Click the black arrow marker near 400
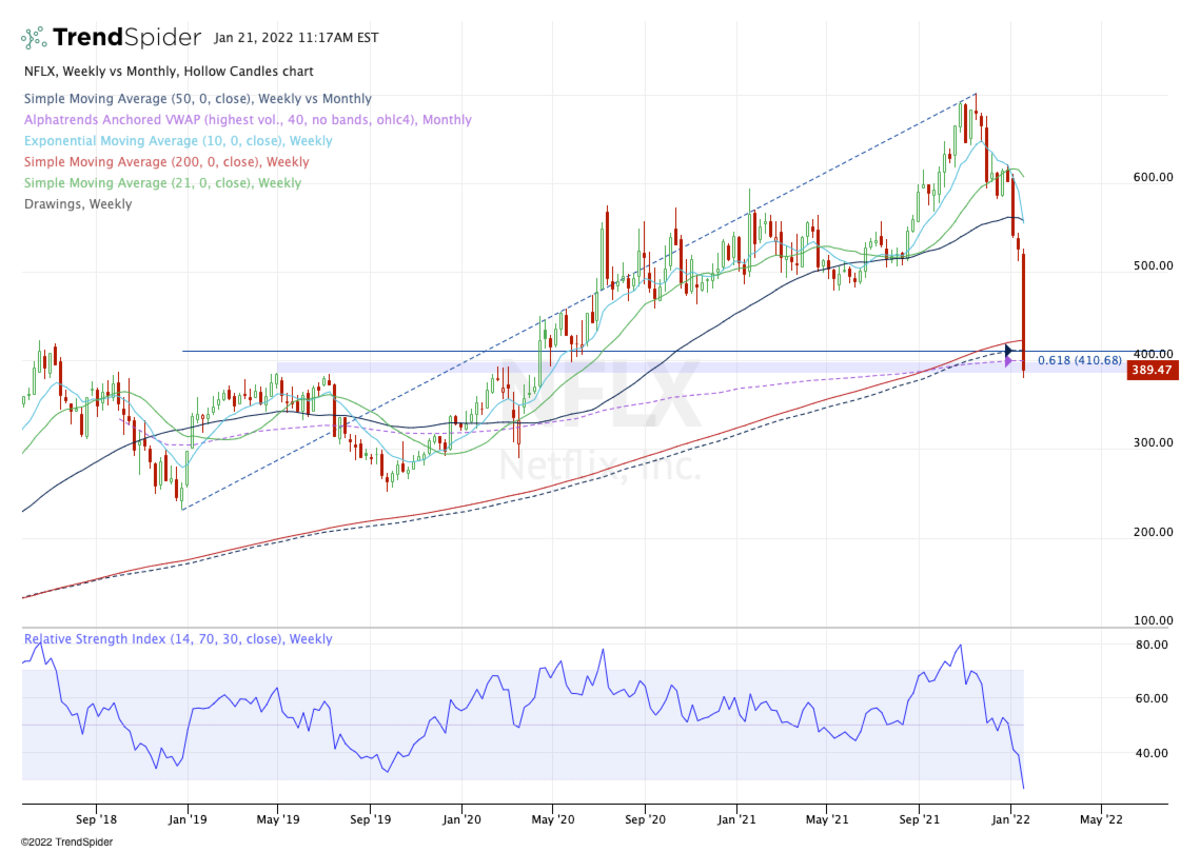 tap(1009, 351)
